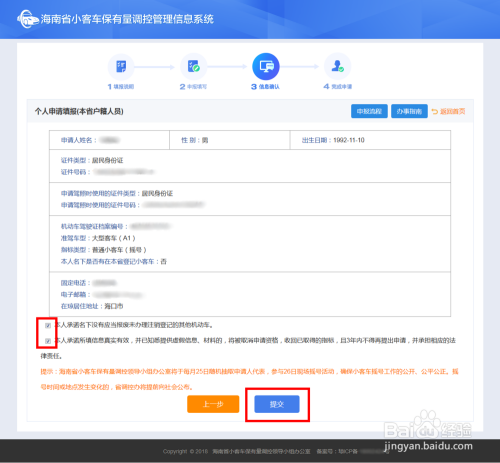Viewport: 500px width, 463px height.
Task: Click the 指标类型 普通小客车 (摇号) row
Action: pos(103,250)
